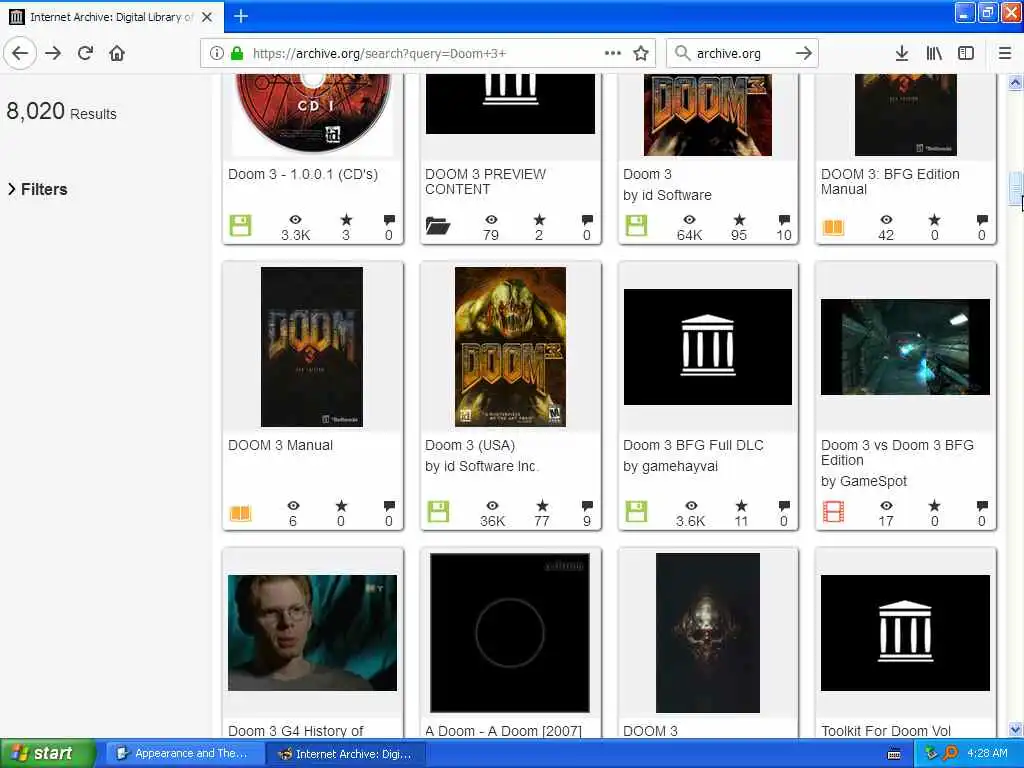Bookmark this page with the star
The image size is (1024, 768).
641,53
